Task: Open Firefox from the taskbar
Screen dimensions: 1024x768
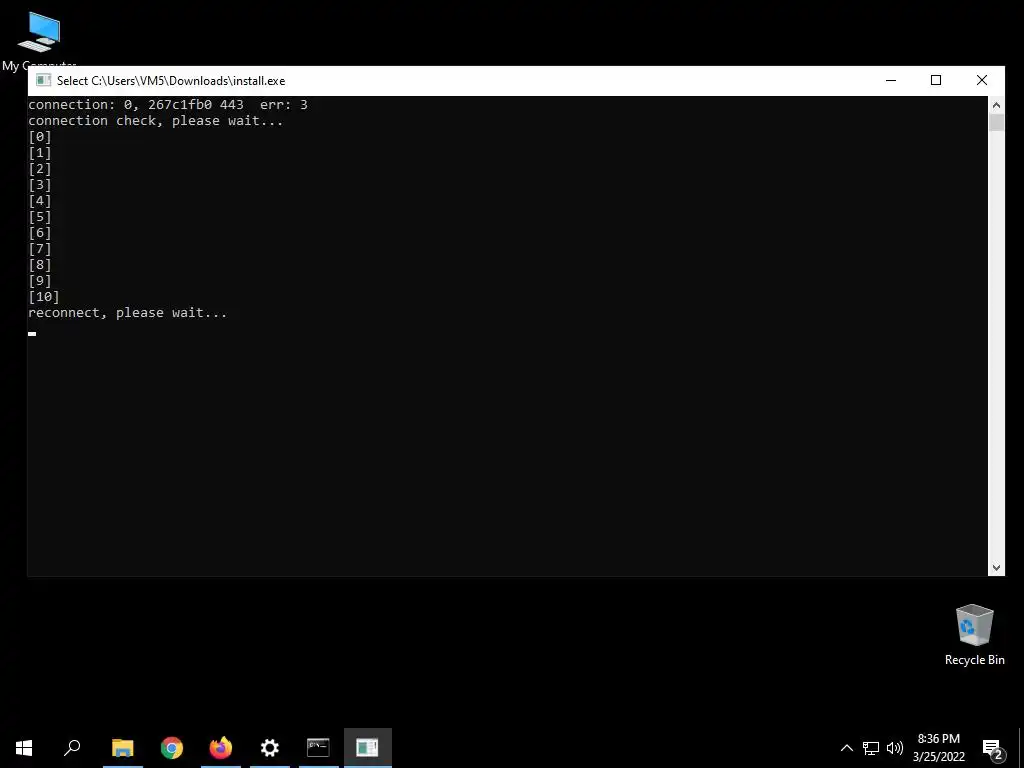Action: [x=221, y=748]
